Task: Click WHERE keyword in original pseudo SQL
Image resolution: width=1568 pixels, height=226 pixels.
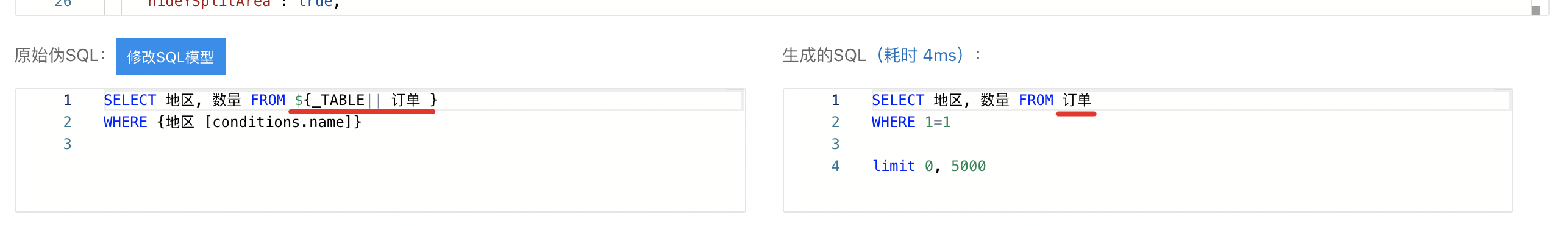Action: pos(126,122)
